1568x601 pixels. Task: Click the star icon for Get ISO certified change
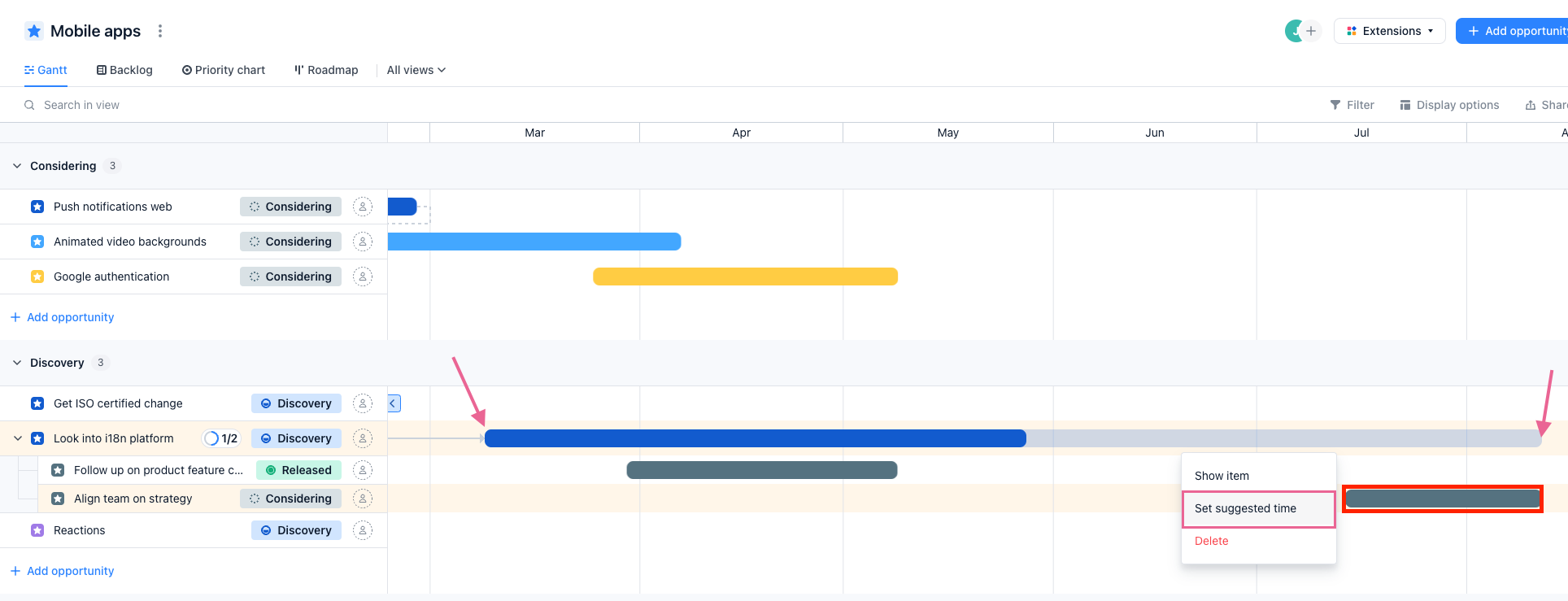coord(37,403)
